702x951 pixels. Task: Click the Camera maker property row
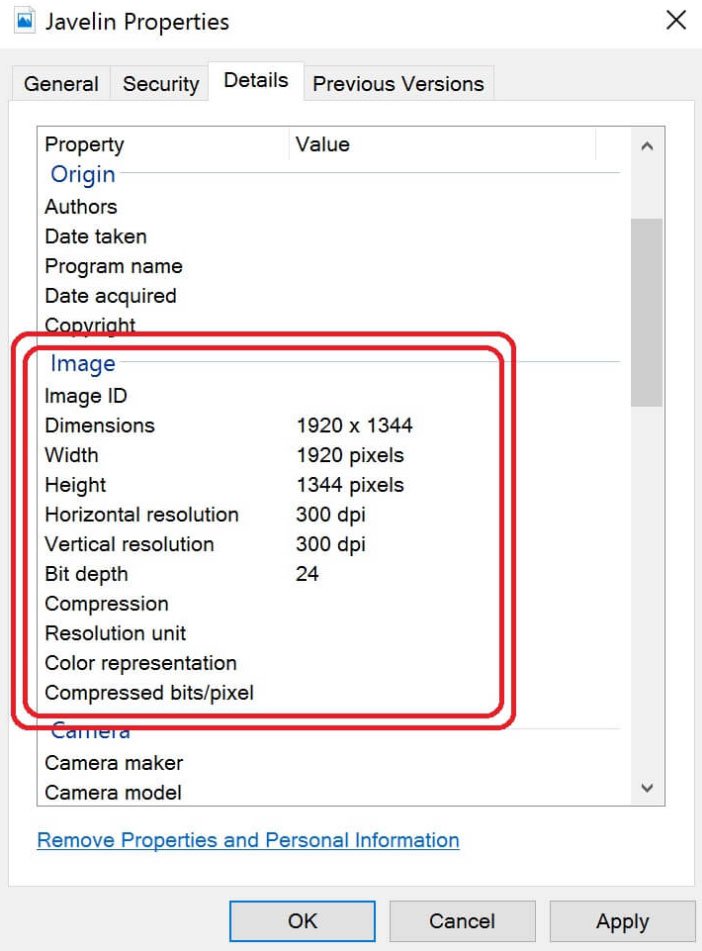coord(112,762)
